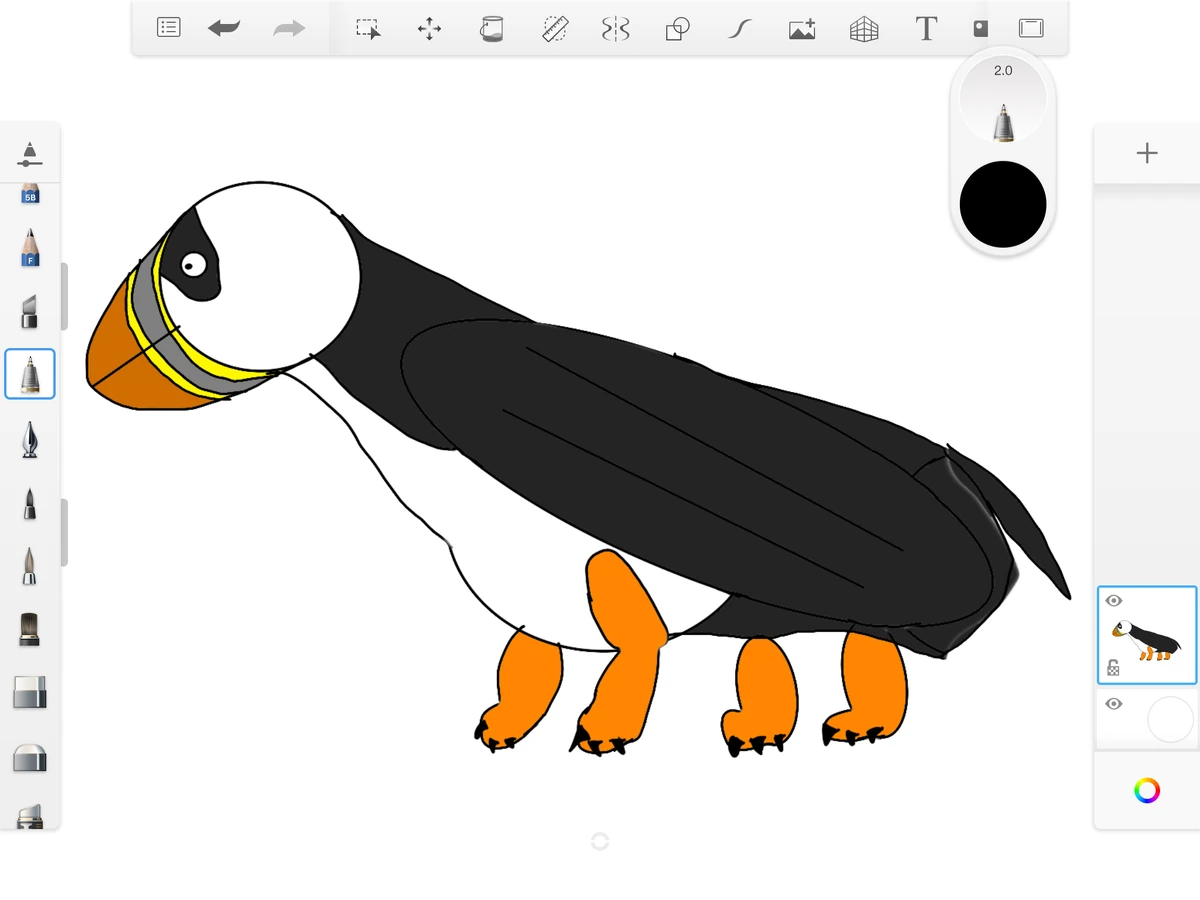The width and height of the screenshot is (1200, 900).
Task: Open the Text tool
Action: coord(925,29)
